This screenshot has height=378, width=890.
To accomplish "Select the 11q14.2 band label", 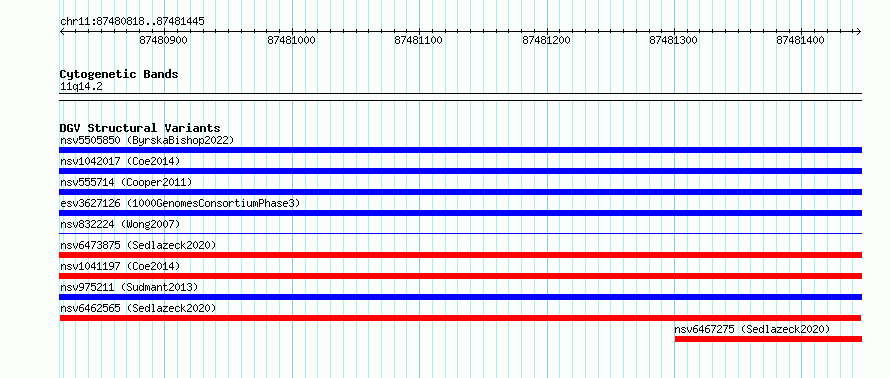I will pos(81,87).
